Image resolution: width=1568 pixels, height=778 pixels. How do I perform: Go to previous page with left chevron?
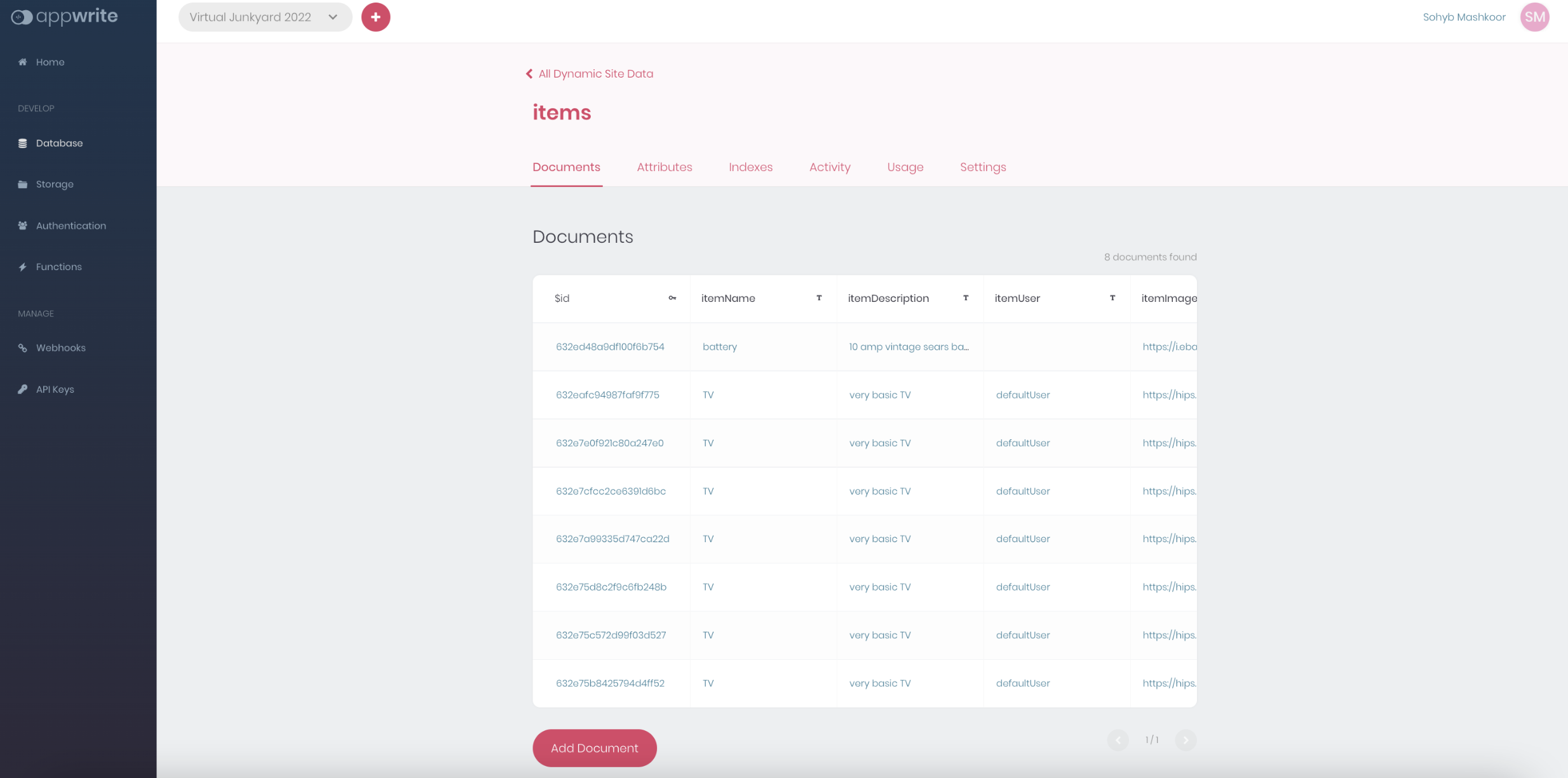pyautogui.click(x=1118, y=740)
